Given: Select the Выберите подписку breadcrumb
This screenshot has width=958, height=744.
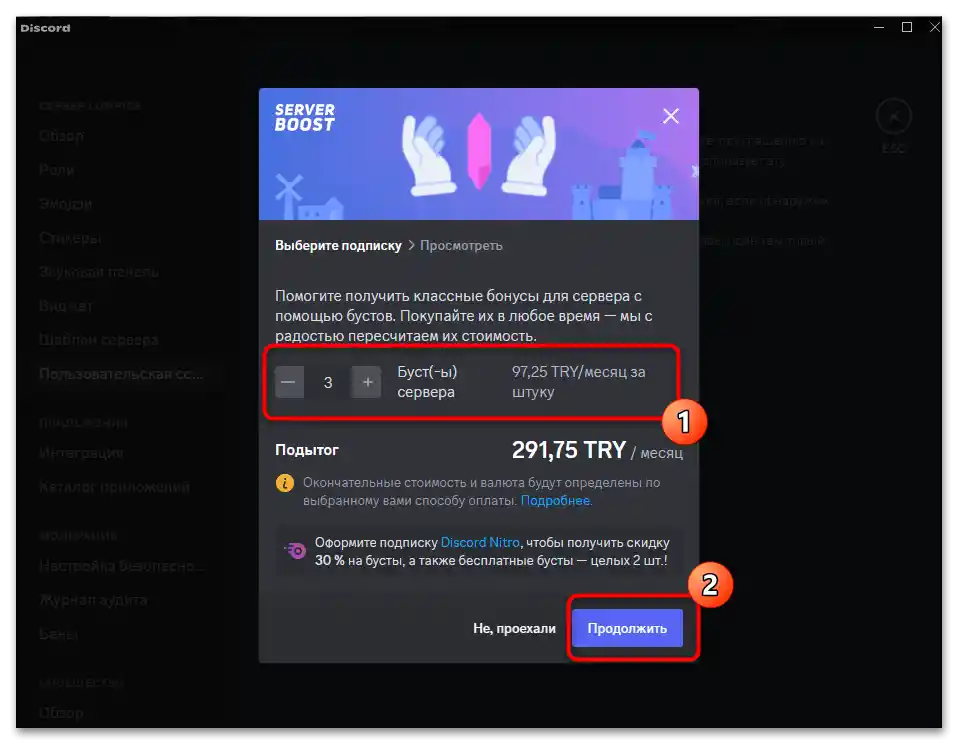Looking at the screenshot, I should tap(338, 246).
